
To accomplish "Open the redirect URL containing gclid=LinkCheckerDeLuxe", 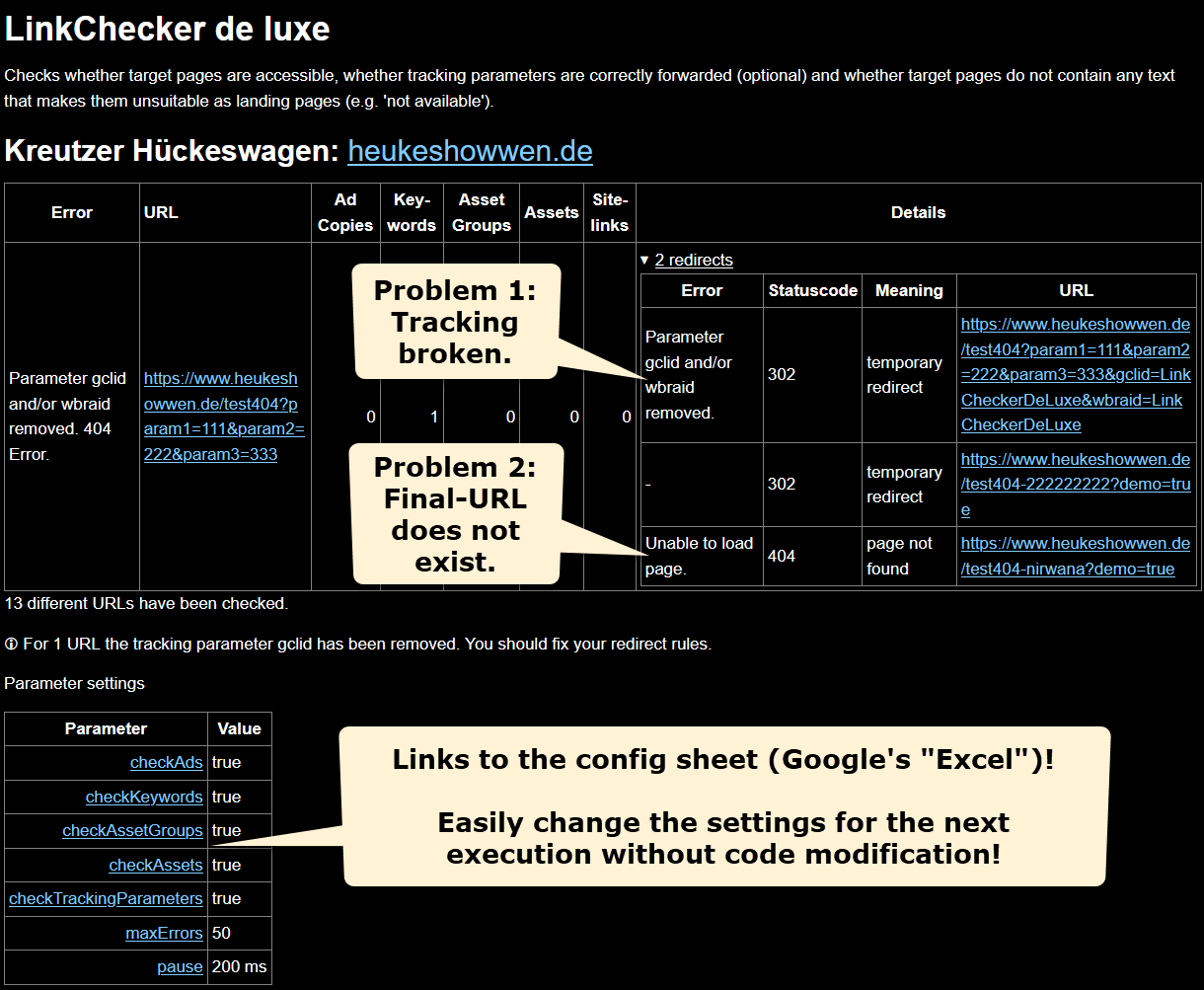I will point(1076,374).
